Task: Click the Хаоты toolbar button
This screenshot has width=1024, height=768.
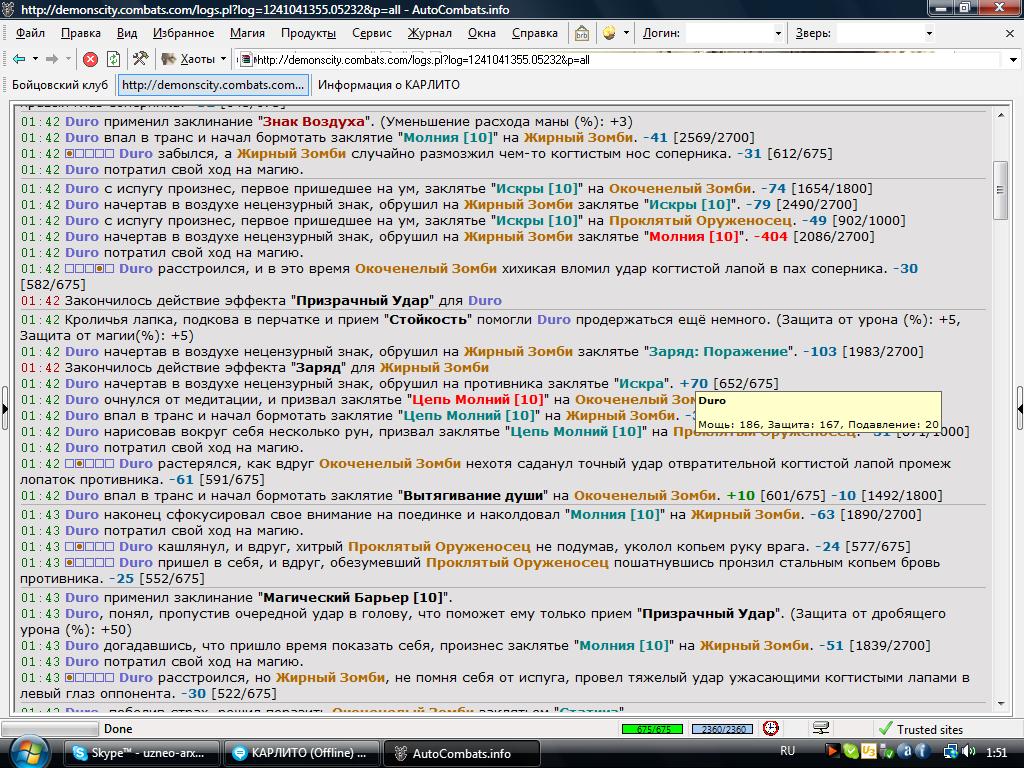Action: pos(189,59)
